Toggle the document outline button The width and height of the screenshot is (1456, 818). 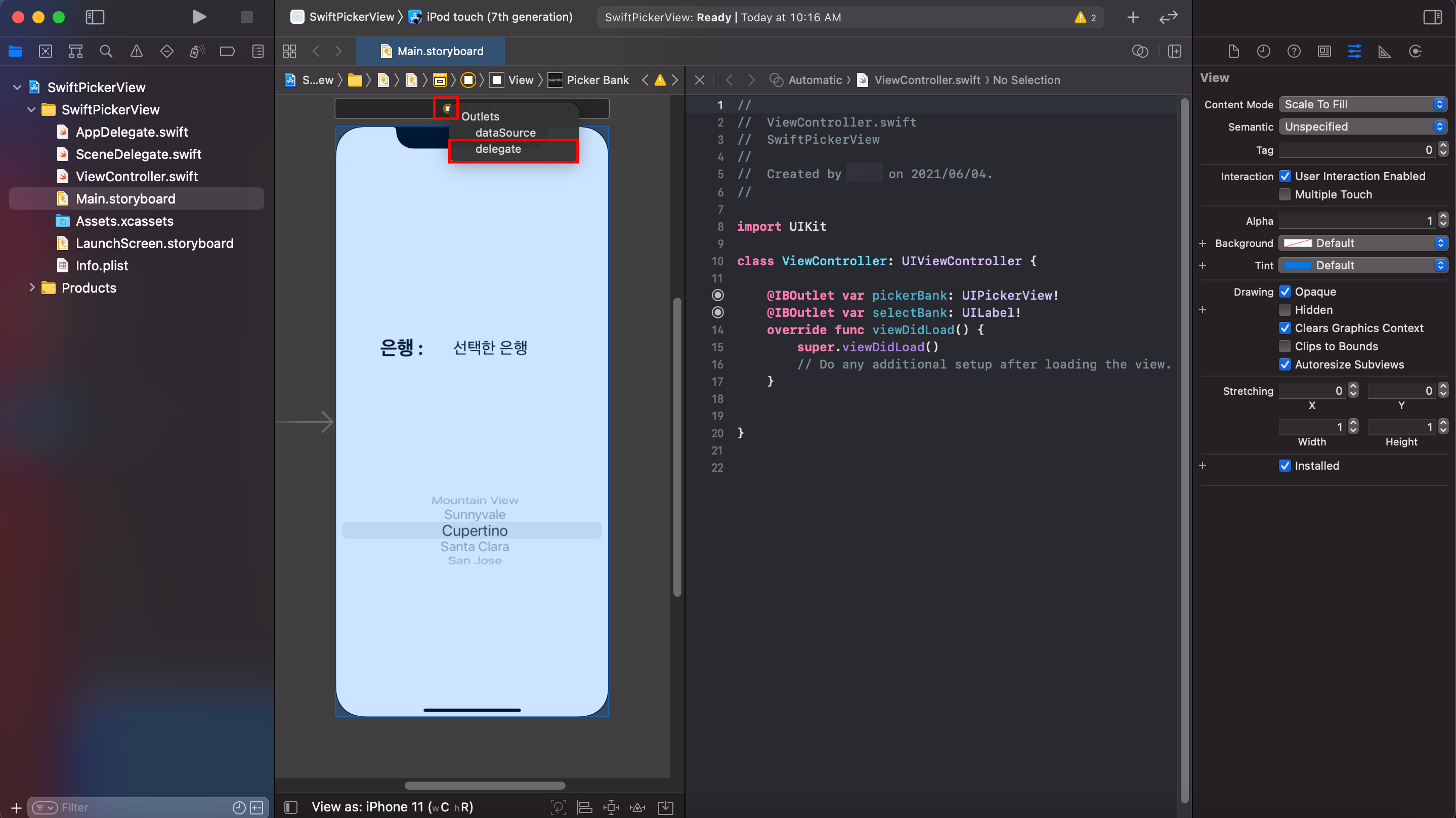pos(291,807)
